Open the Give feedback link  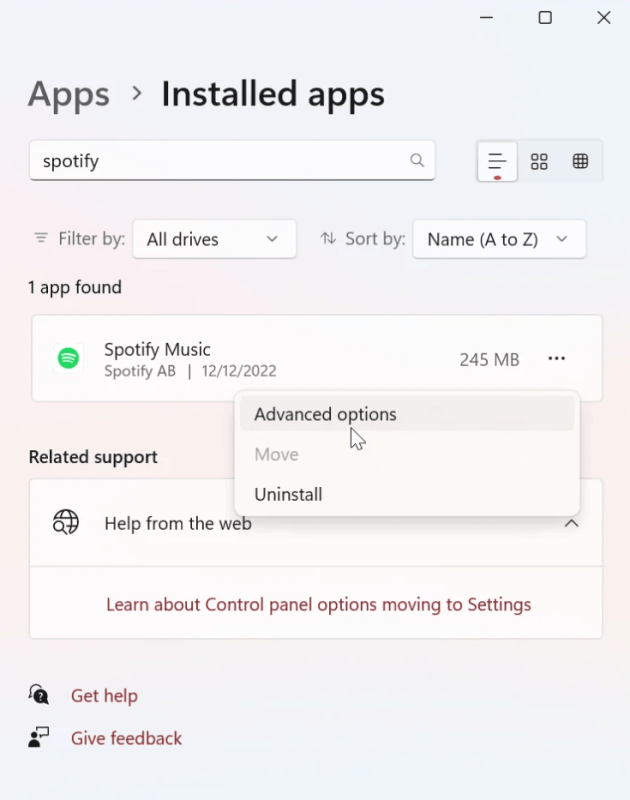[x=126, y=738]
